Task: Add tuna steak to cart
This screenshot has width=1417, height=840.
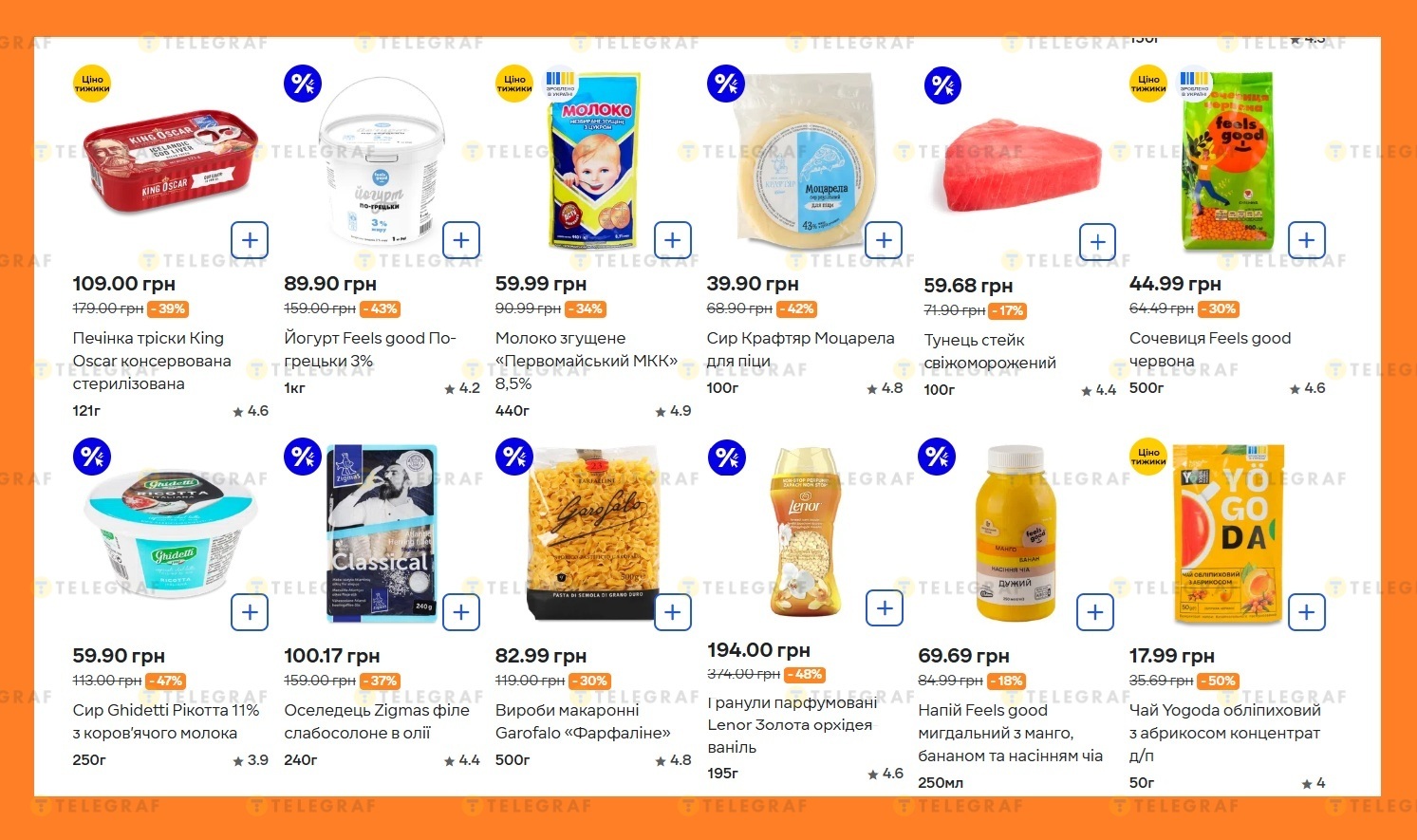Action: pyautogui.click(x=1097, y=242)
